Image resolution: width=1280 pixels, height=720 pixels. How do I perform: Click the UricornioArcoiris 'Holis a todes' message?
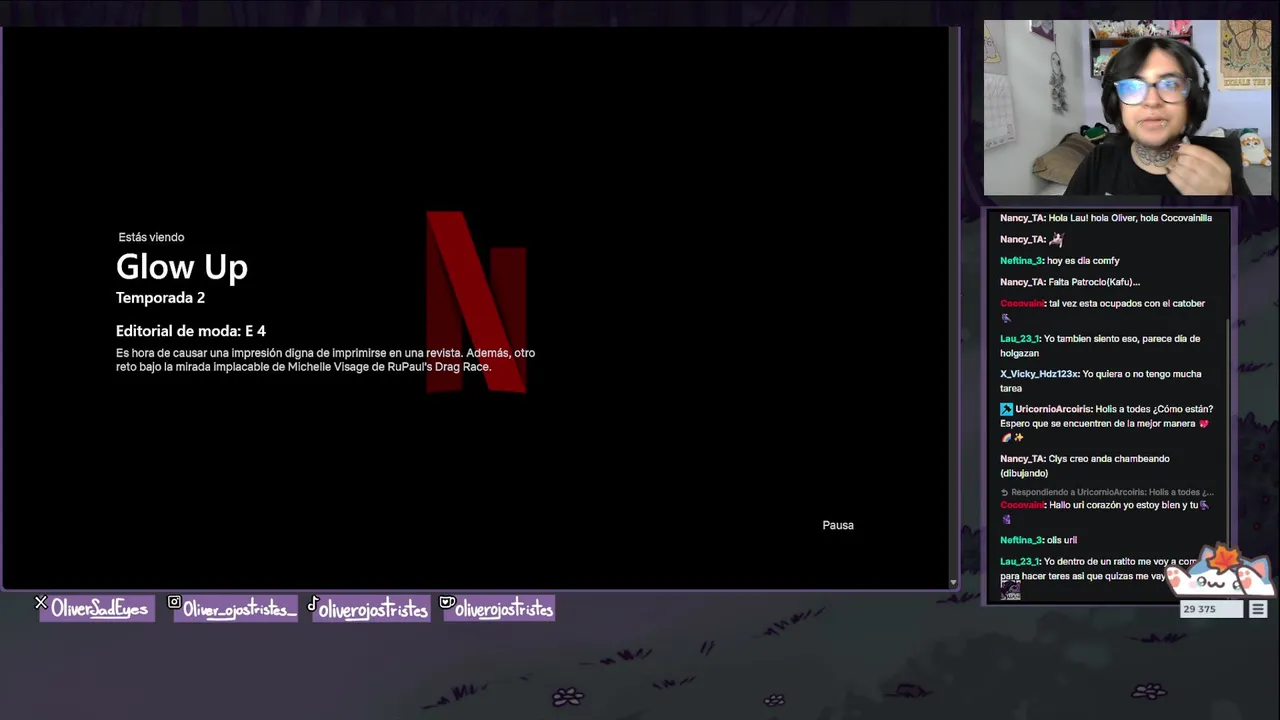(1107, 423)
